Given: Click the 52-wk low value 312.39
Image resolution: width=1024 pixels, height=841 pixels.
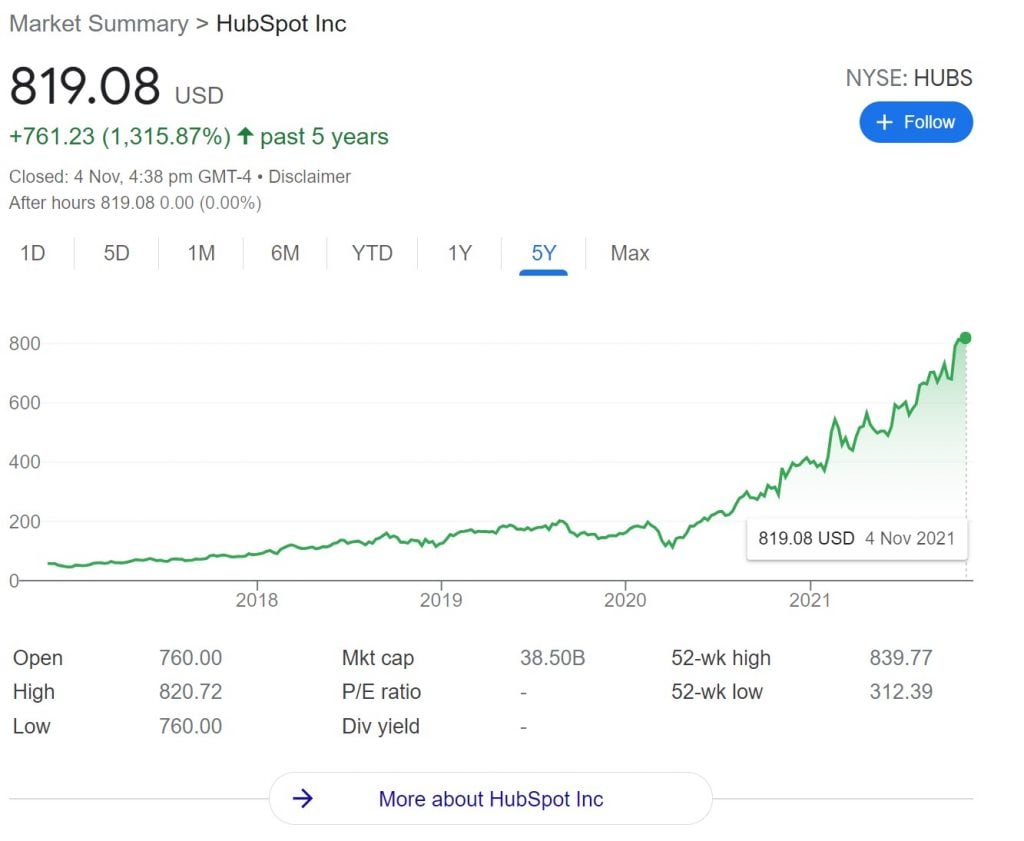Looking at the screenshot, I should point(901,691).
